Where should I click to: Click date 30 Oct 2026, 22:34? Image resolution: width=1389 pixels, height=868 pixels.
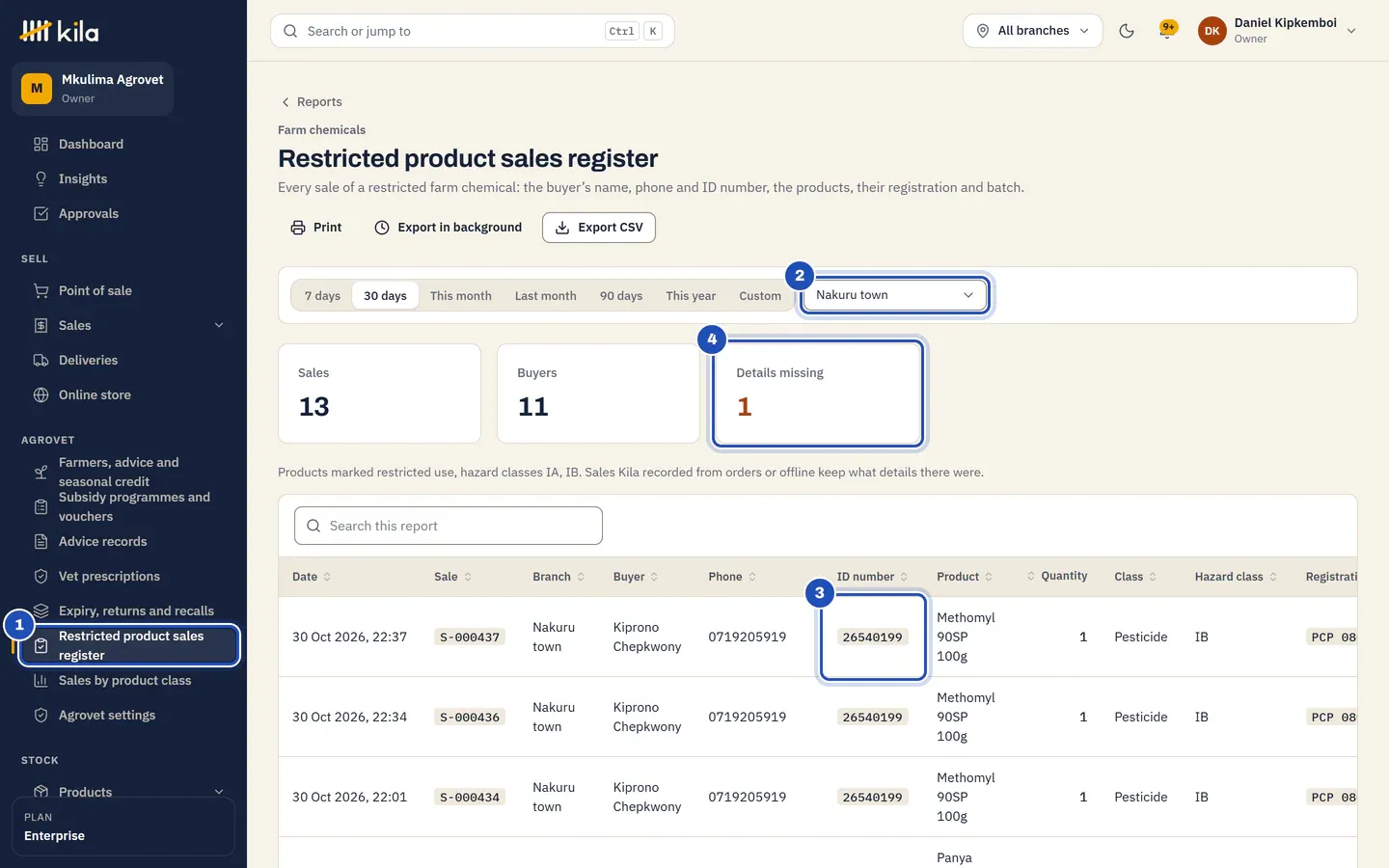pos(349,717)
